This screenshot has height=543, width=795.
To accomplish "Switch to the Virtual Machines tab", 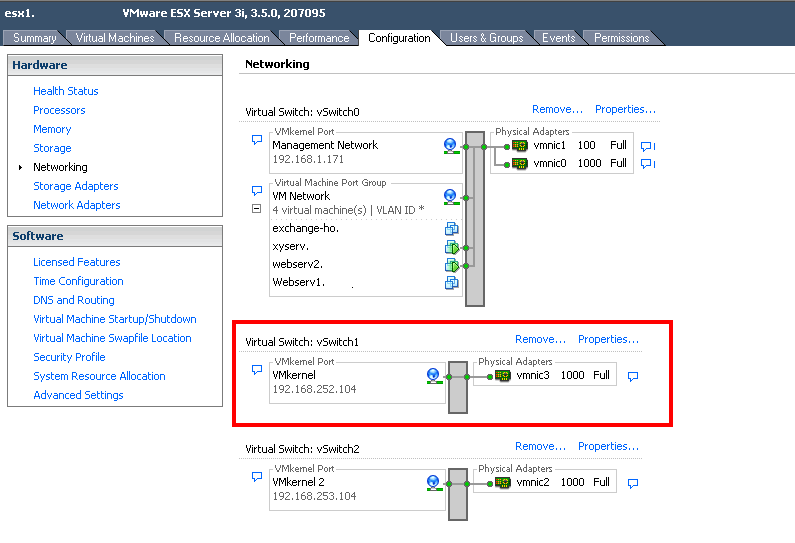I will 115,38.
